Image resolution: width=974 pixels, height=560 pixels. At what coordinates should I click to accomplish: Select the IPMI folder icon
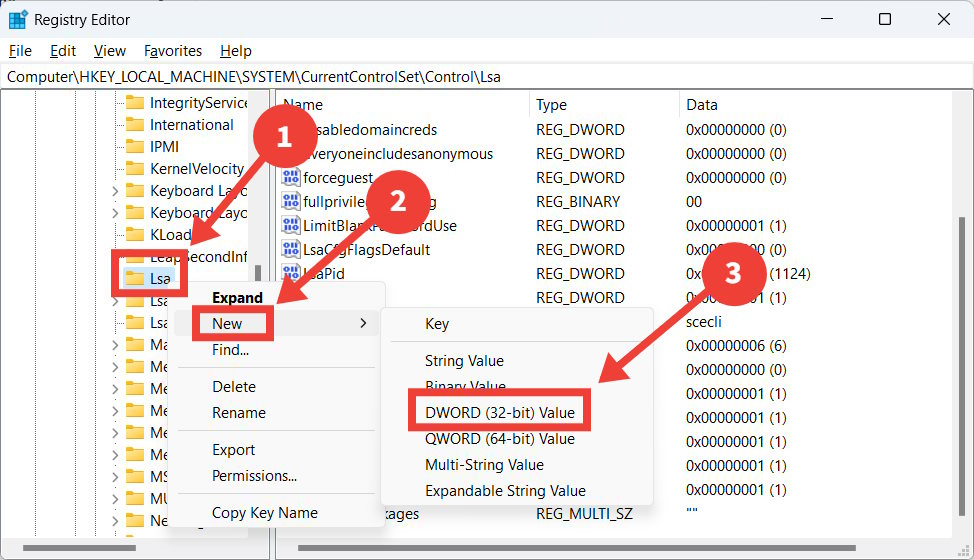pos(135,147)
